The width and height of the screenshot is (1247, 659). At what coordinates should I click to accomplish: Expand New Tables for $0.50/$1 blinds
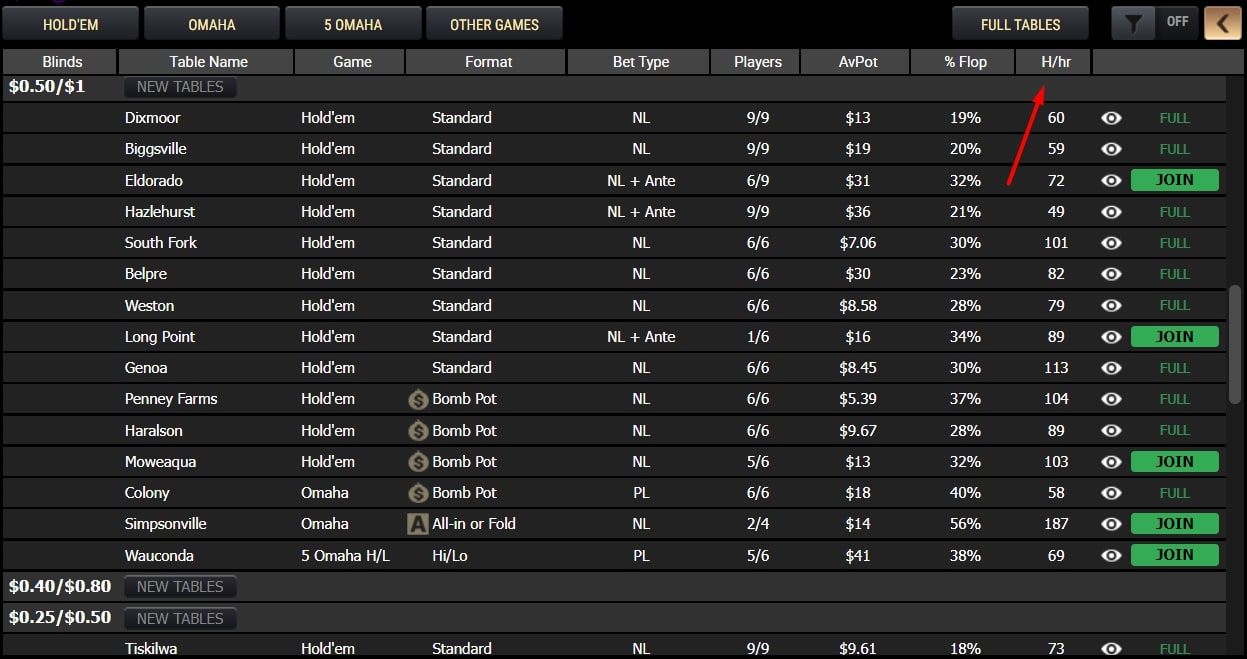[x=180, y=87]
